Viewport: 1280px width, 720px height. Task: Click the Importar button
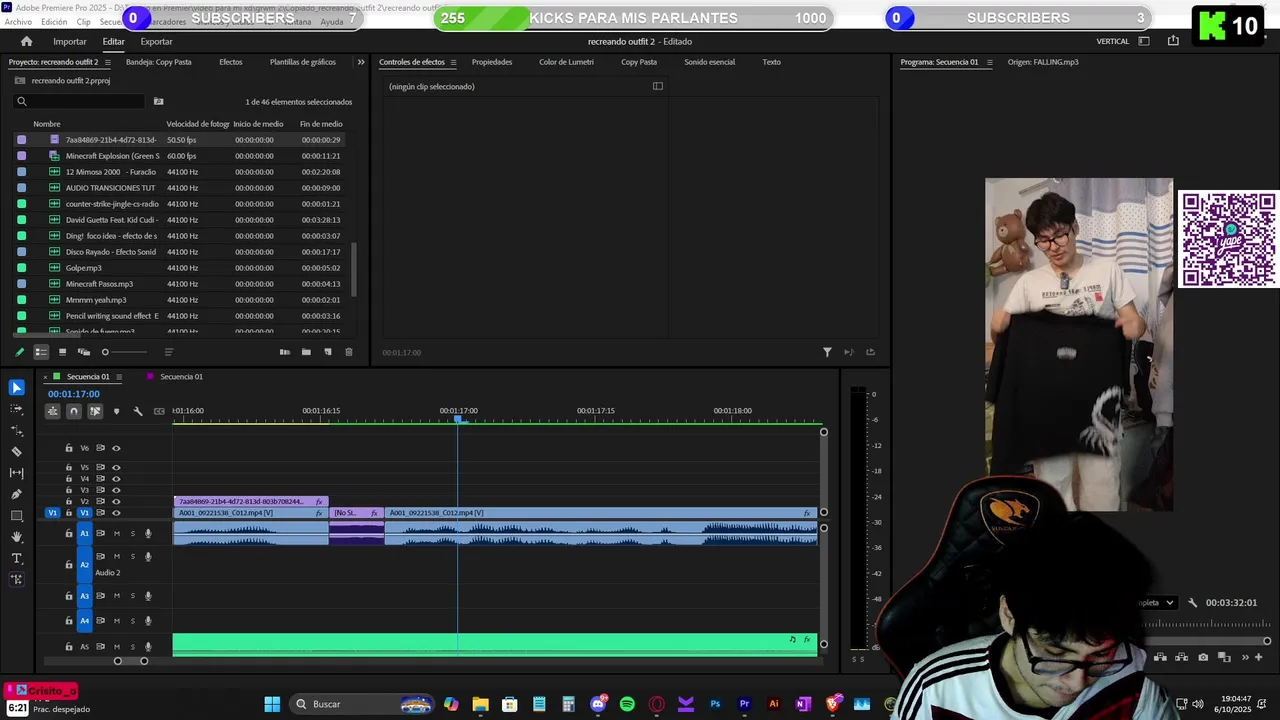(x=70, y=41)
